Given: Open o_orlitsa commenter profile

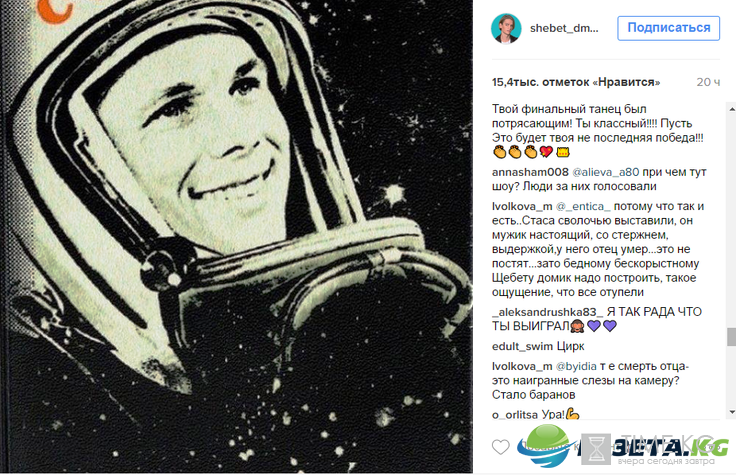Looking at the screenshot, I should coord(515,414).
